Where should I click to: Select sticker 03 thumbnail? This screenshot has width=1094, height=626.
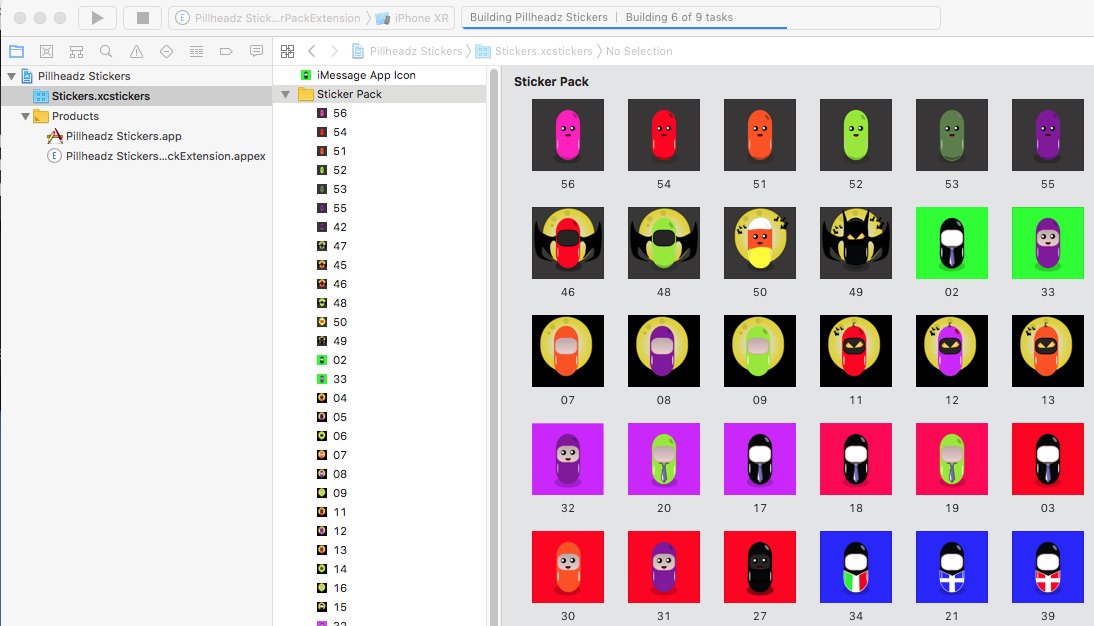click(1048, 459)
